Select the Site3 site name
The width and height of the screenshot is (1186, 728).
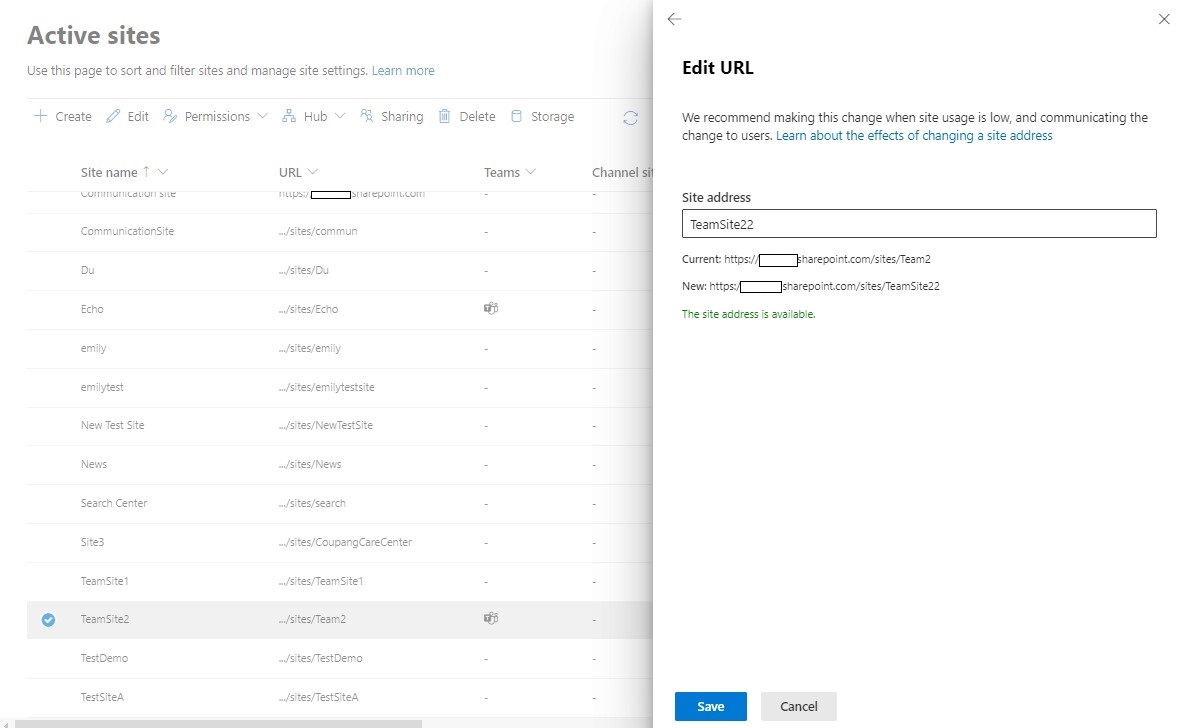pos(92,542)
